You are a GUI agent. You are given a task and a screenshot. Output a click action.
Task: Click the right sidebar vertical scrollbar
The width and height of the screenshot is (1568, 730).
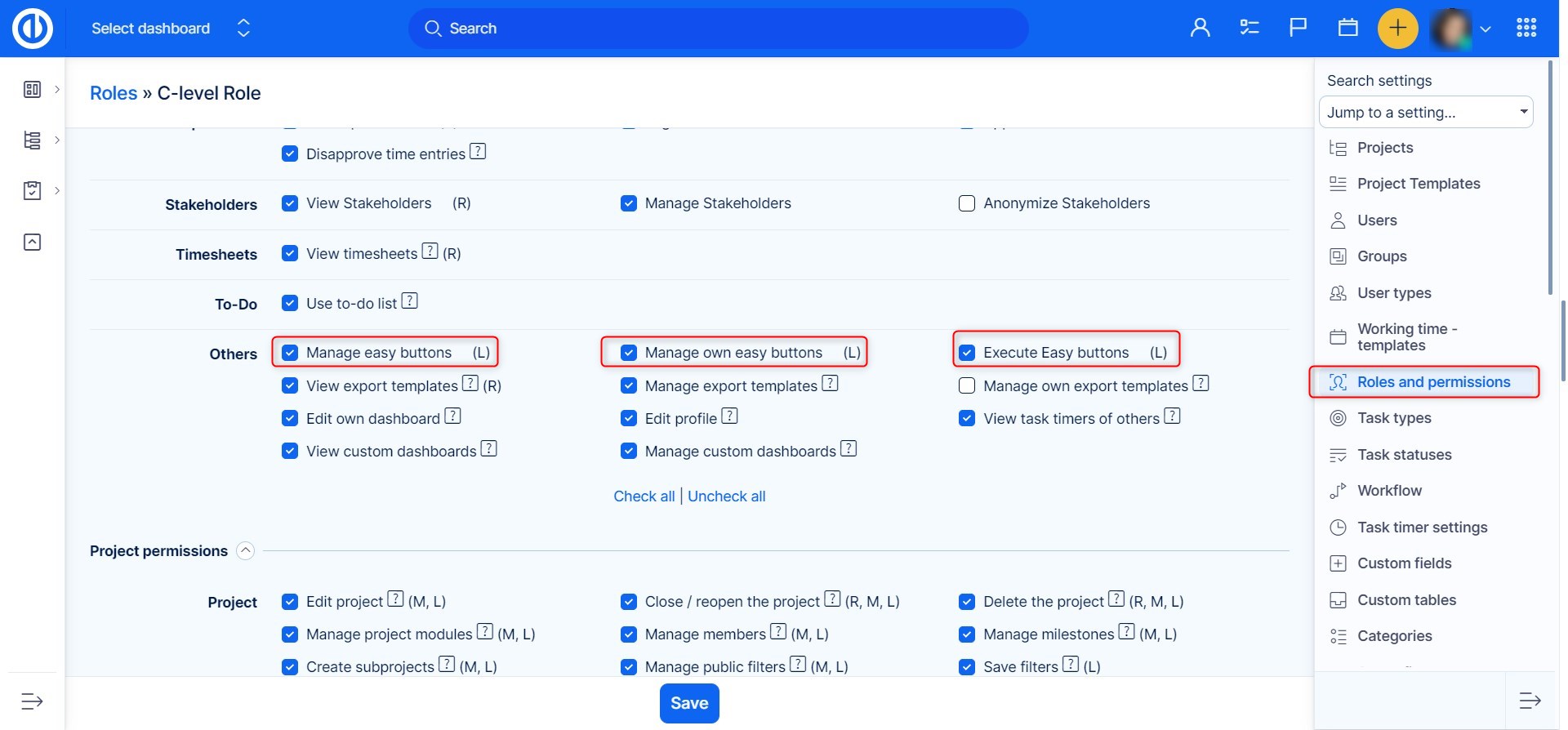pos(1550,180)
